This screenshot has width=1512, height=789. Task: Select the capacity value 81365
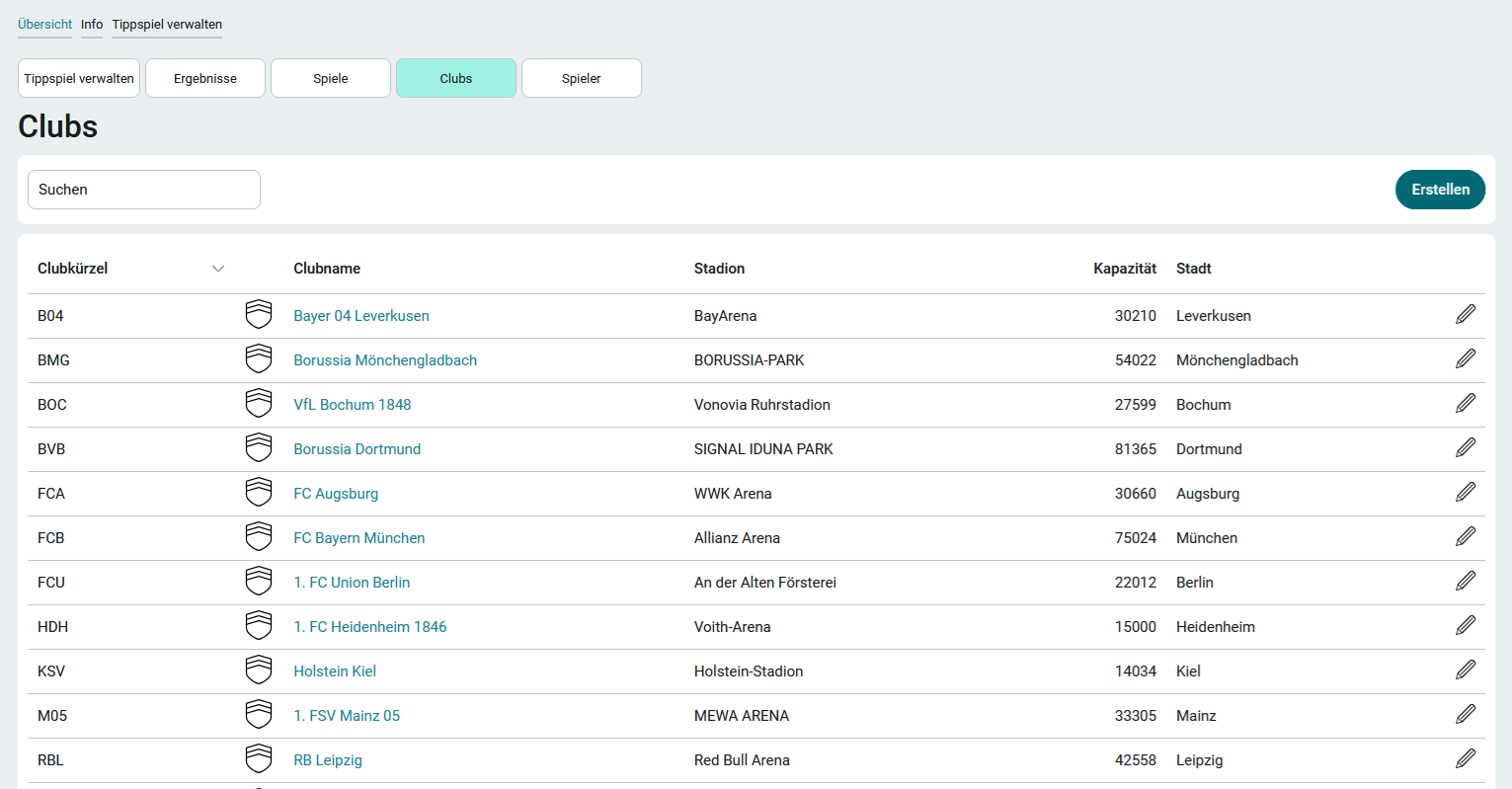(x=1136, y=449)
